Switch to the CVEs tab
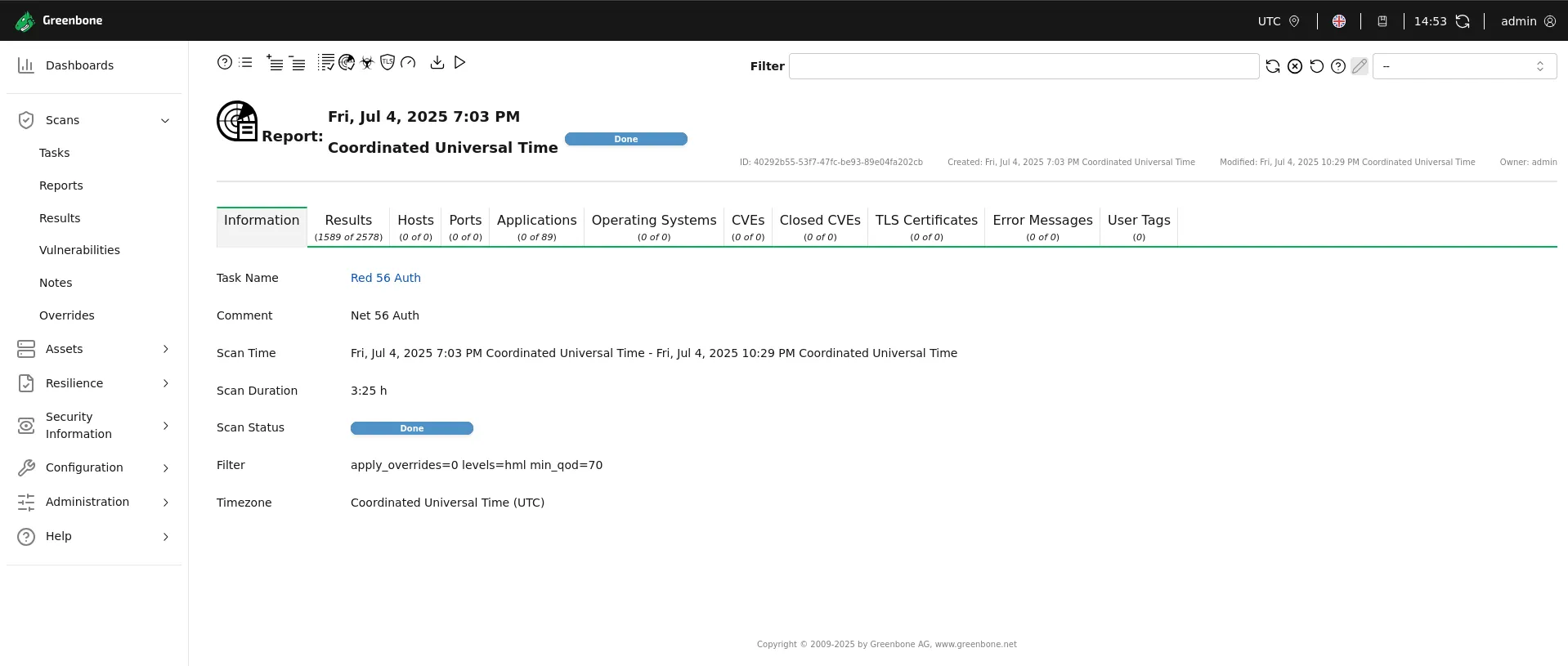 click(x=748, y=226)
